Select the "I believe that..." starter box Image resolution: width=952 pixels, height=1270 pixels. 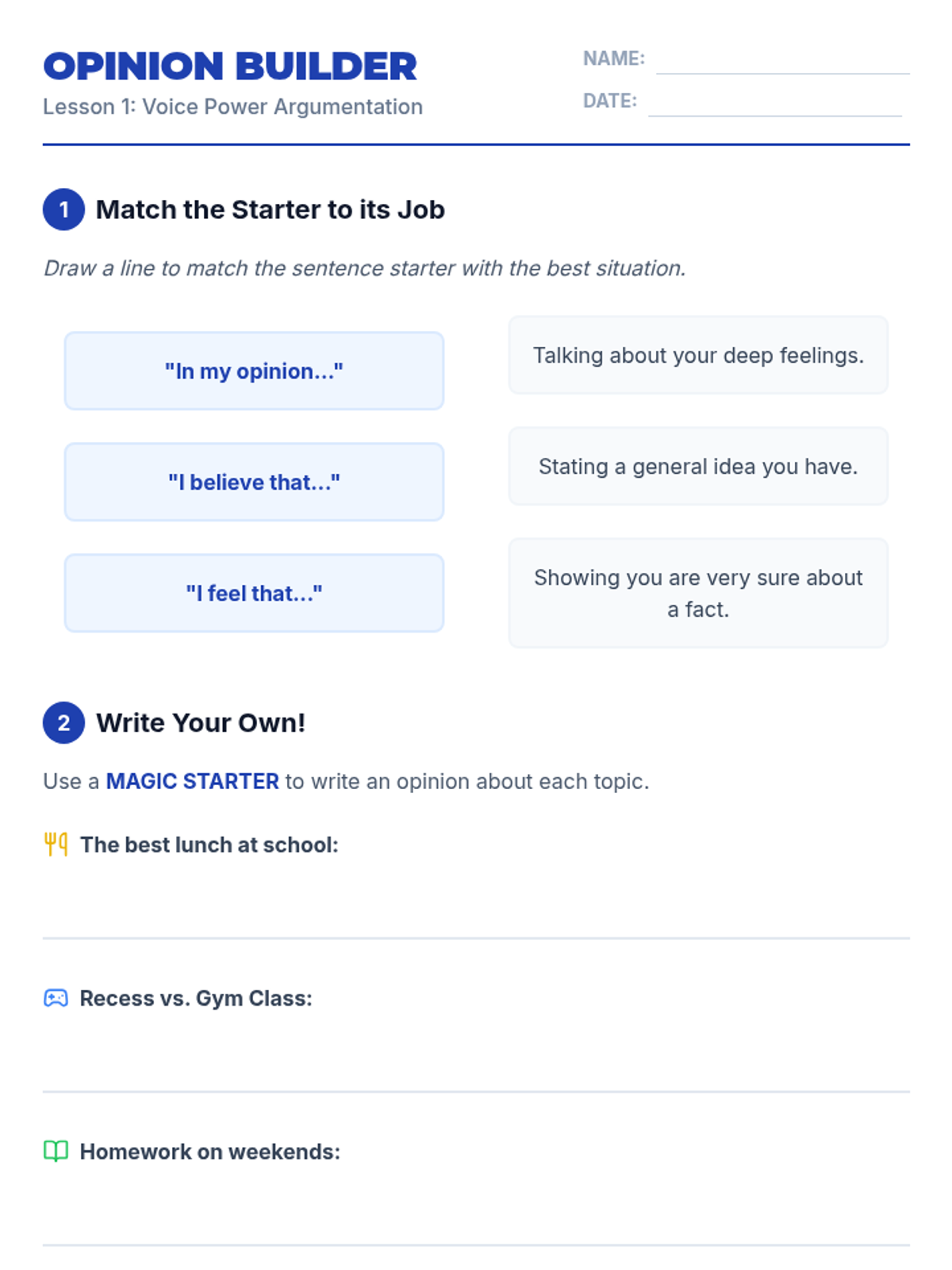(254, 482)
